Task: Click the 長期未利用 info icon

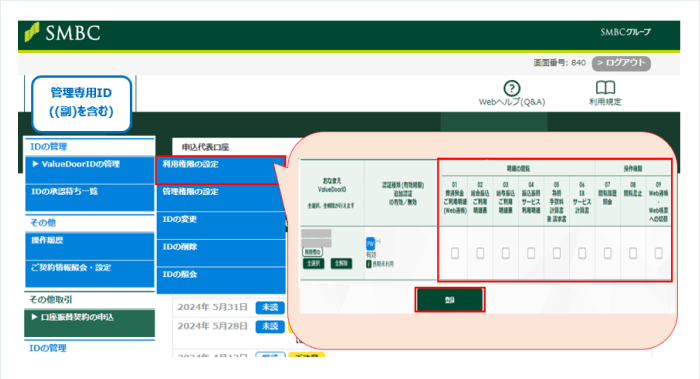Action: 368,264
